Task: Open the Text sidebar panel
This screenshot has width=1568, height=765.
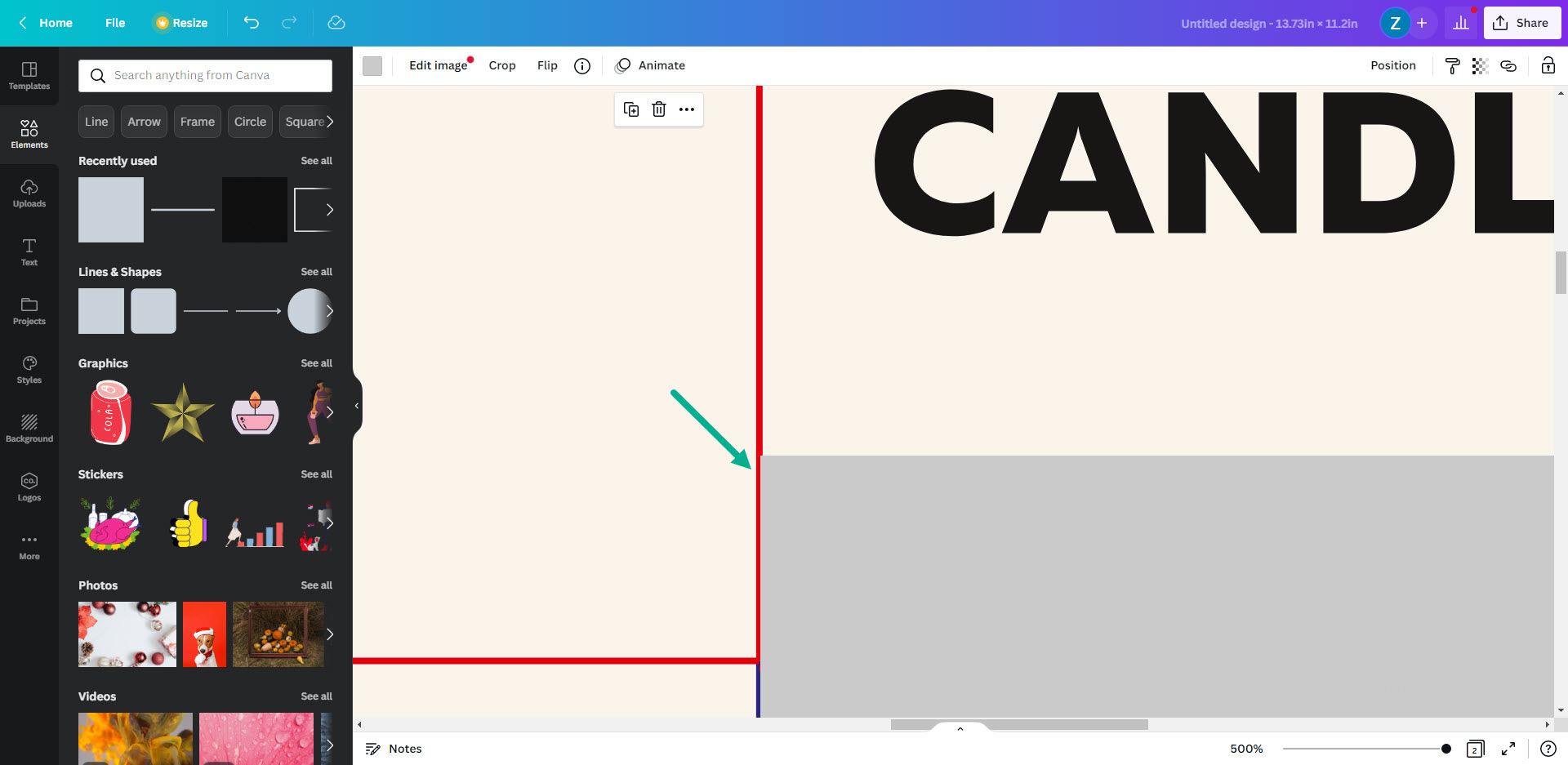Action: [x=29, y=251]
